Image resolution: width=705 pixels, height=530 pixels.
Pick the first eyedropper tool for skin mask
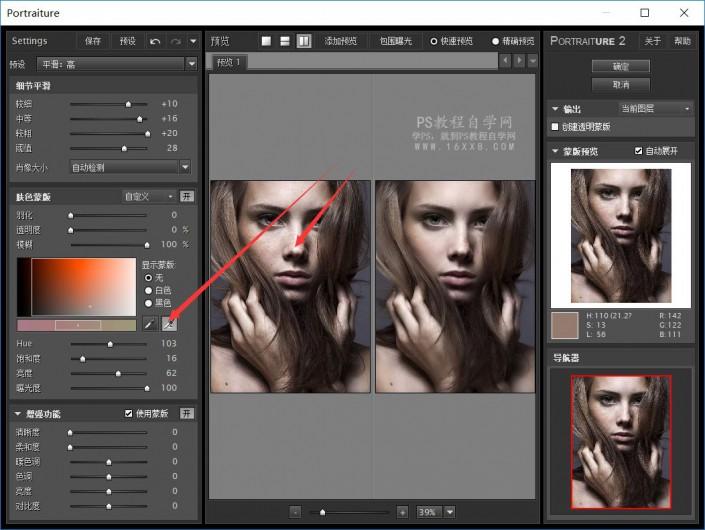click(149, 324)
